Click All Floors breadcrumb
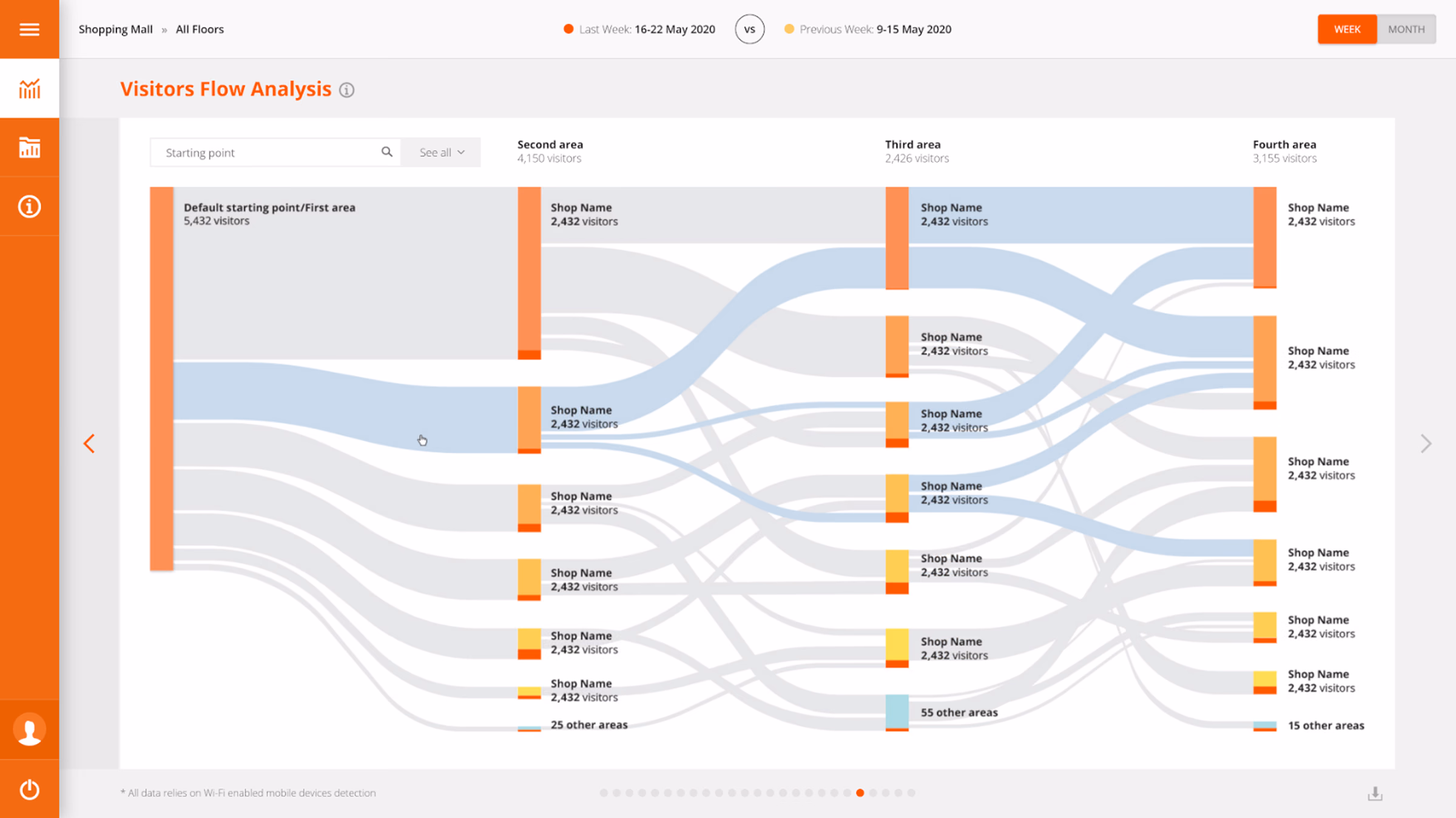The height and width of the screenshot is (818, 1456). point(200,29)
